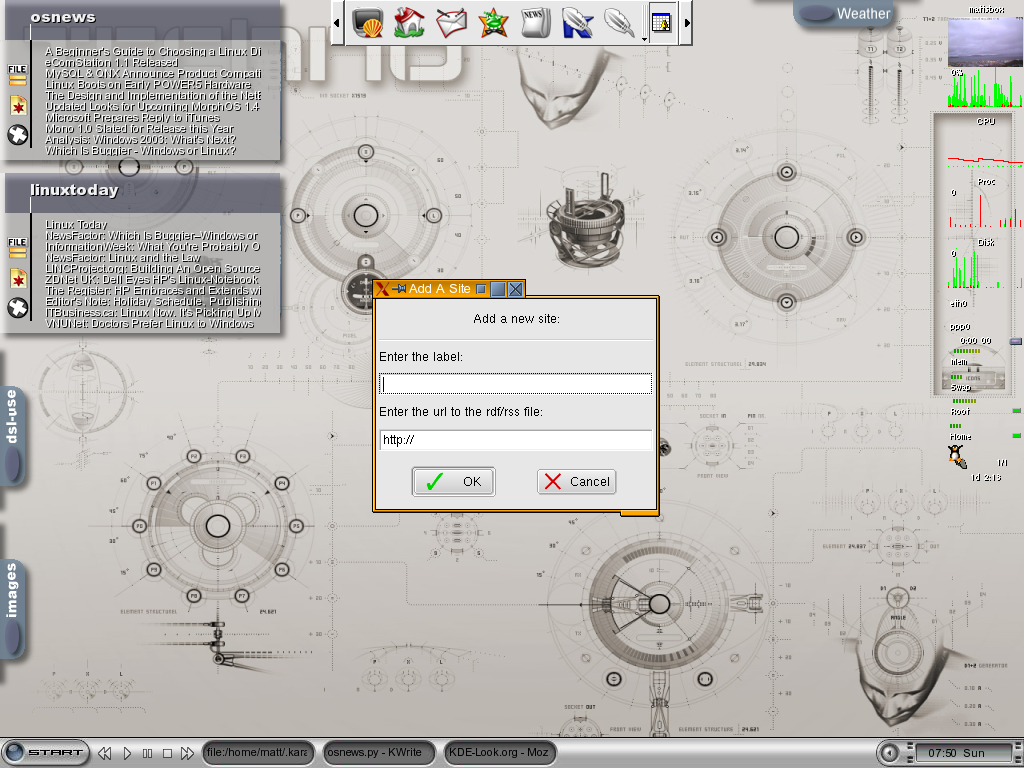Open headline "Updated Looks for Upcoming MorphOS 1.4"
Viewport: 1024px width, 768px height.
tap(152, 107)
